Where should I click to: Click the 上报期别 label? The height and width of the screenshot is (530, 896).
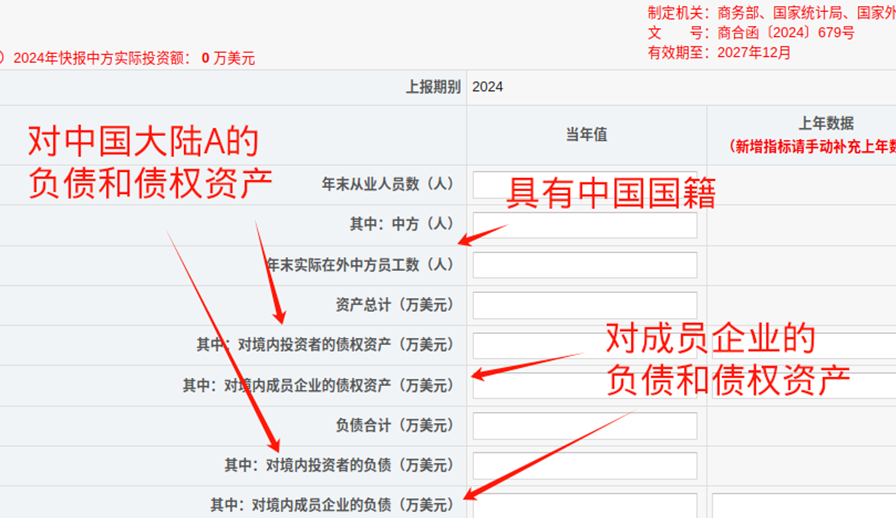(x=433, y=87)
